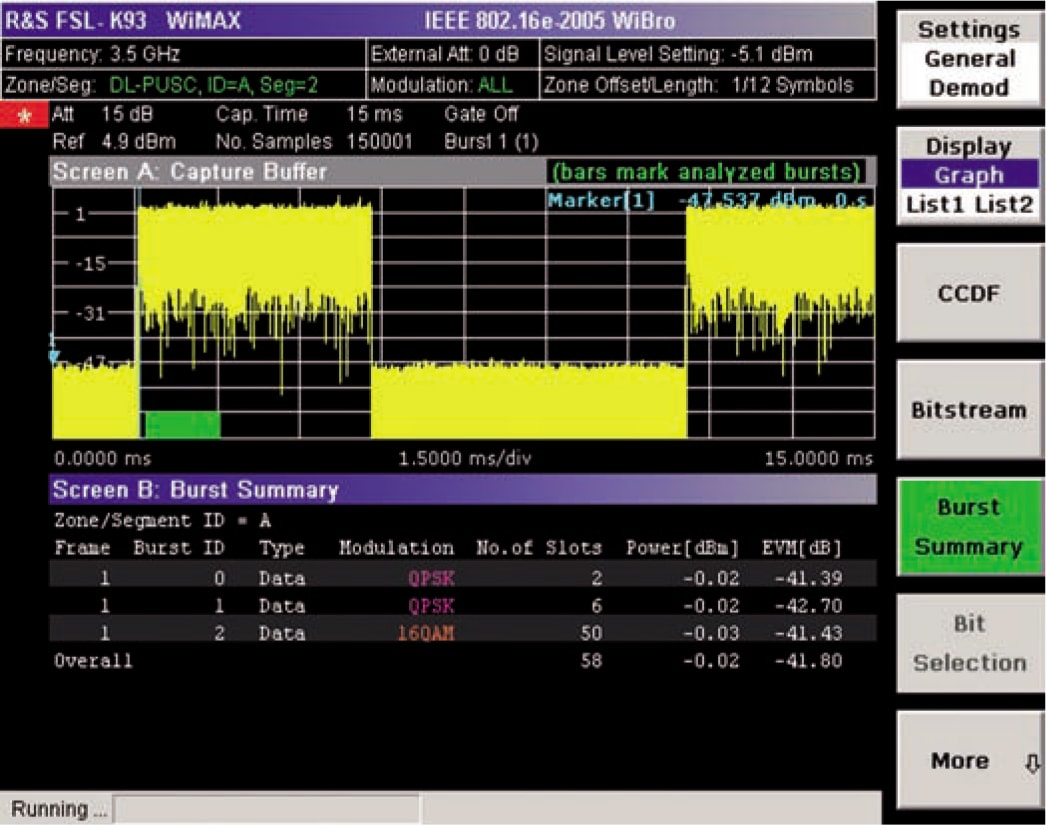The width and height of the screenshot is (1046, 825).
Task: Click the Modulation column header
Action: 396,548
